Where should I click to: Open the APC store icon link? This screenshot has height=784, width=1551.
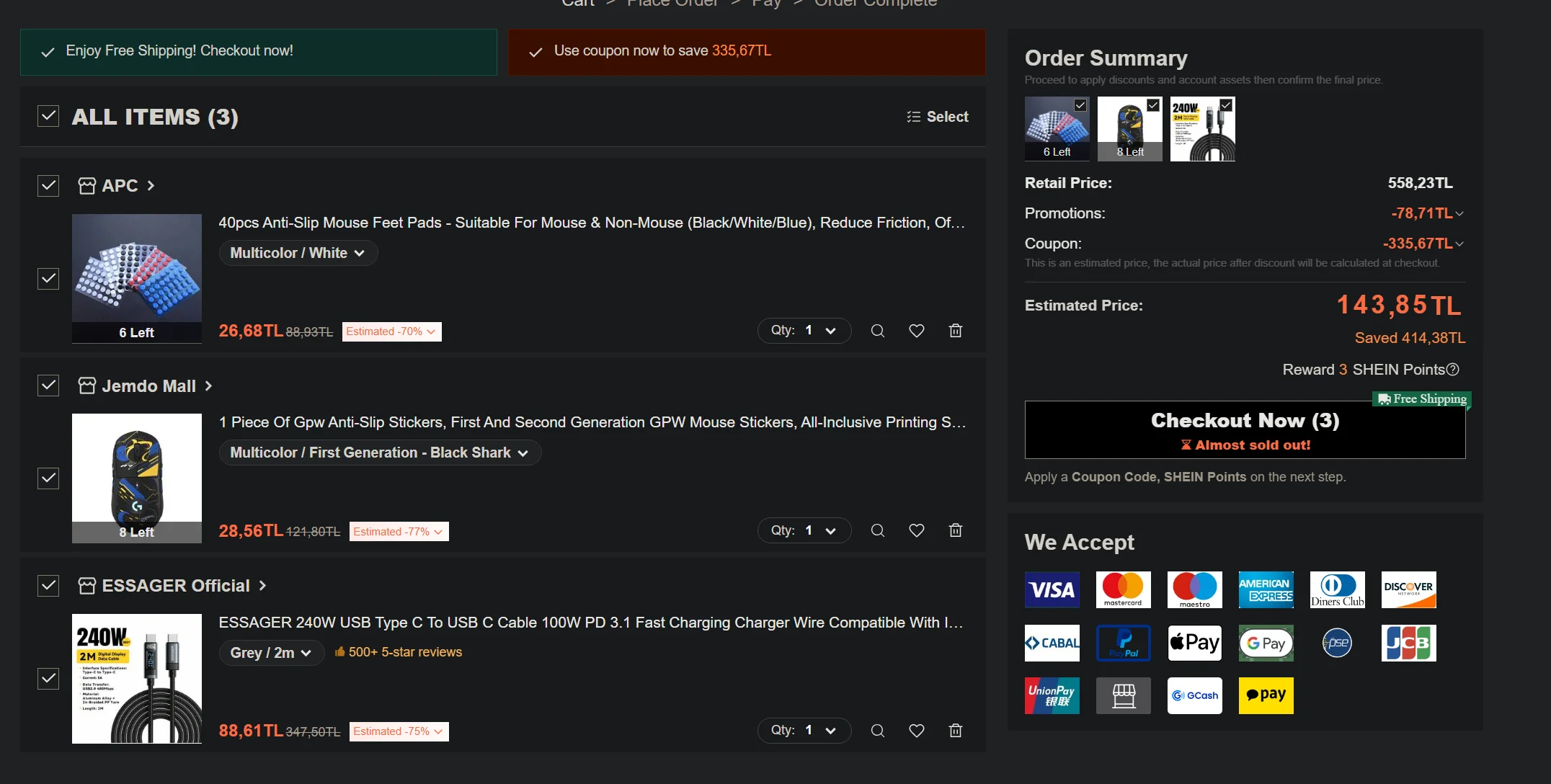(x=86, y=186)
